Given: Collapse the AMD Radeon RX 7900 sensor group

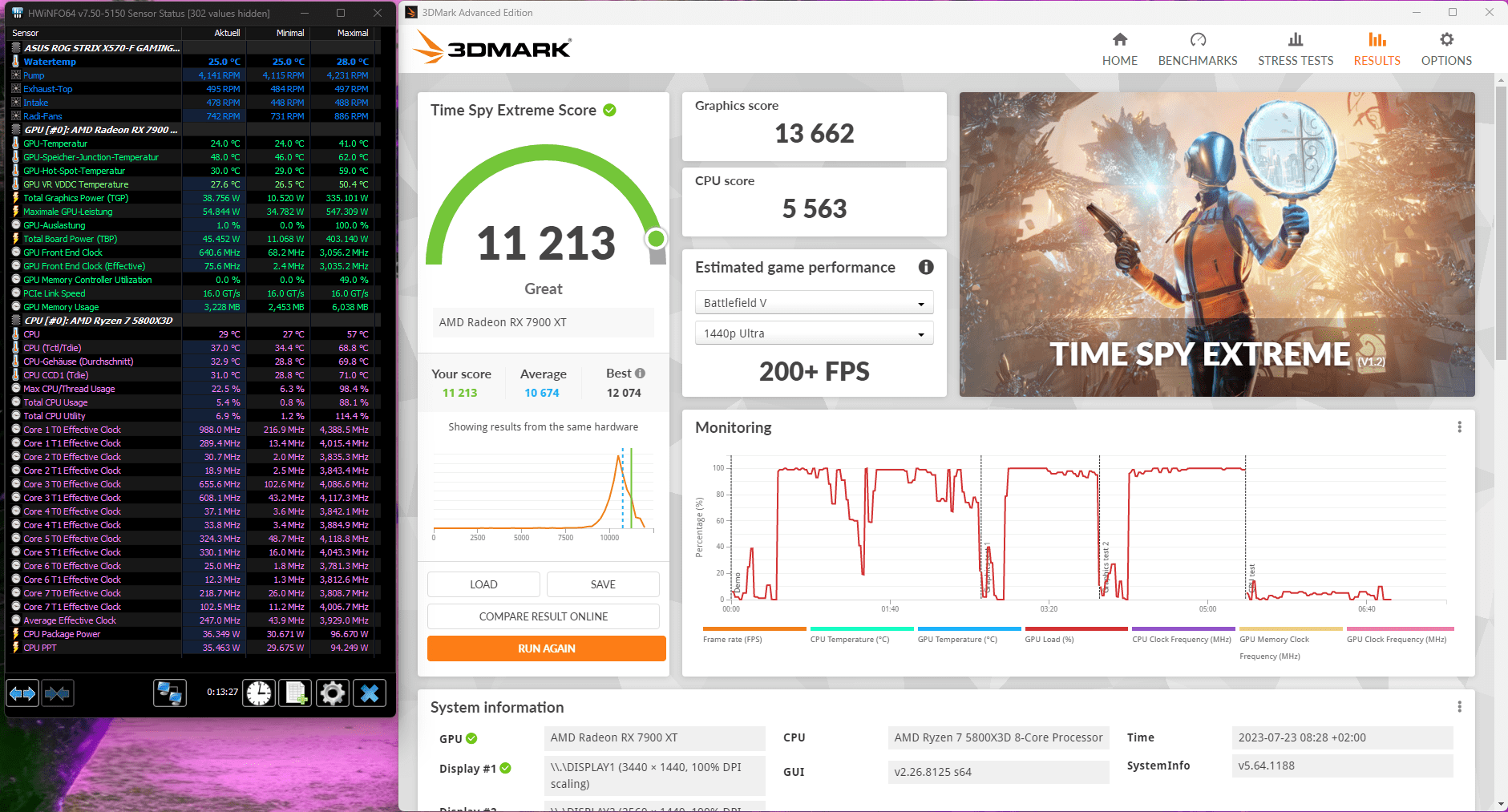Looking at the screenshot, I should point(16,130).
